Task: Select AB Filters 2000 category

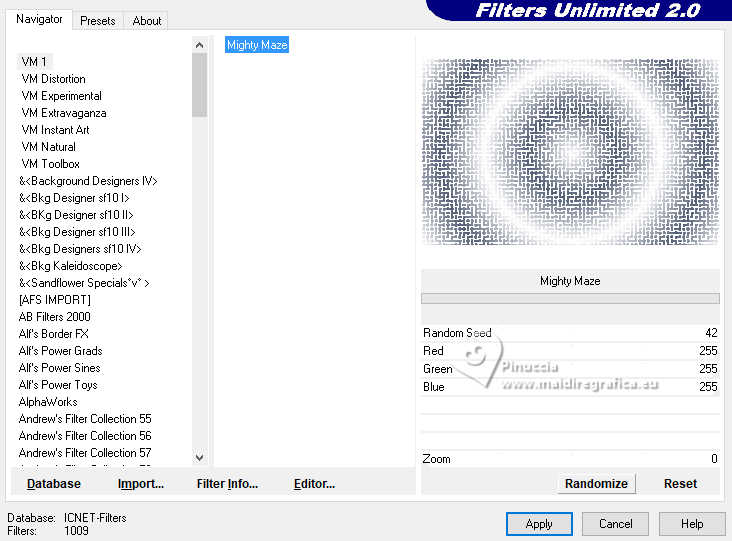Action: tap(55, 317)
